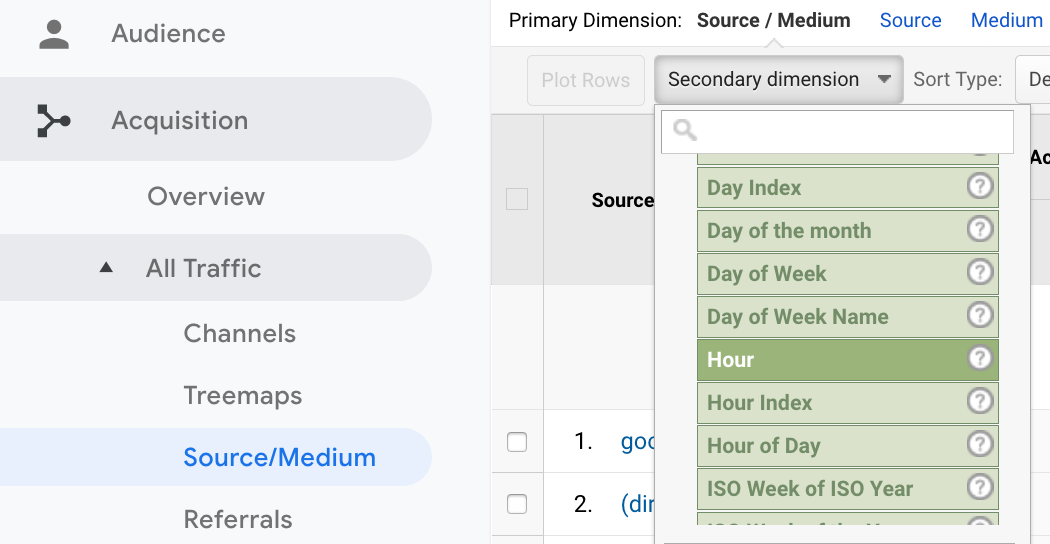Image resolution: width=1050 pixels, height=544 pixels.
Task: Switch primary dimension to Medium
Action: pyautogui.click(x=1006, y=20)
